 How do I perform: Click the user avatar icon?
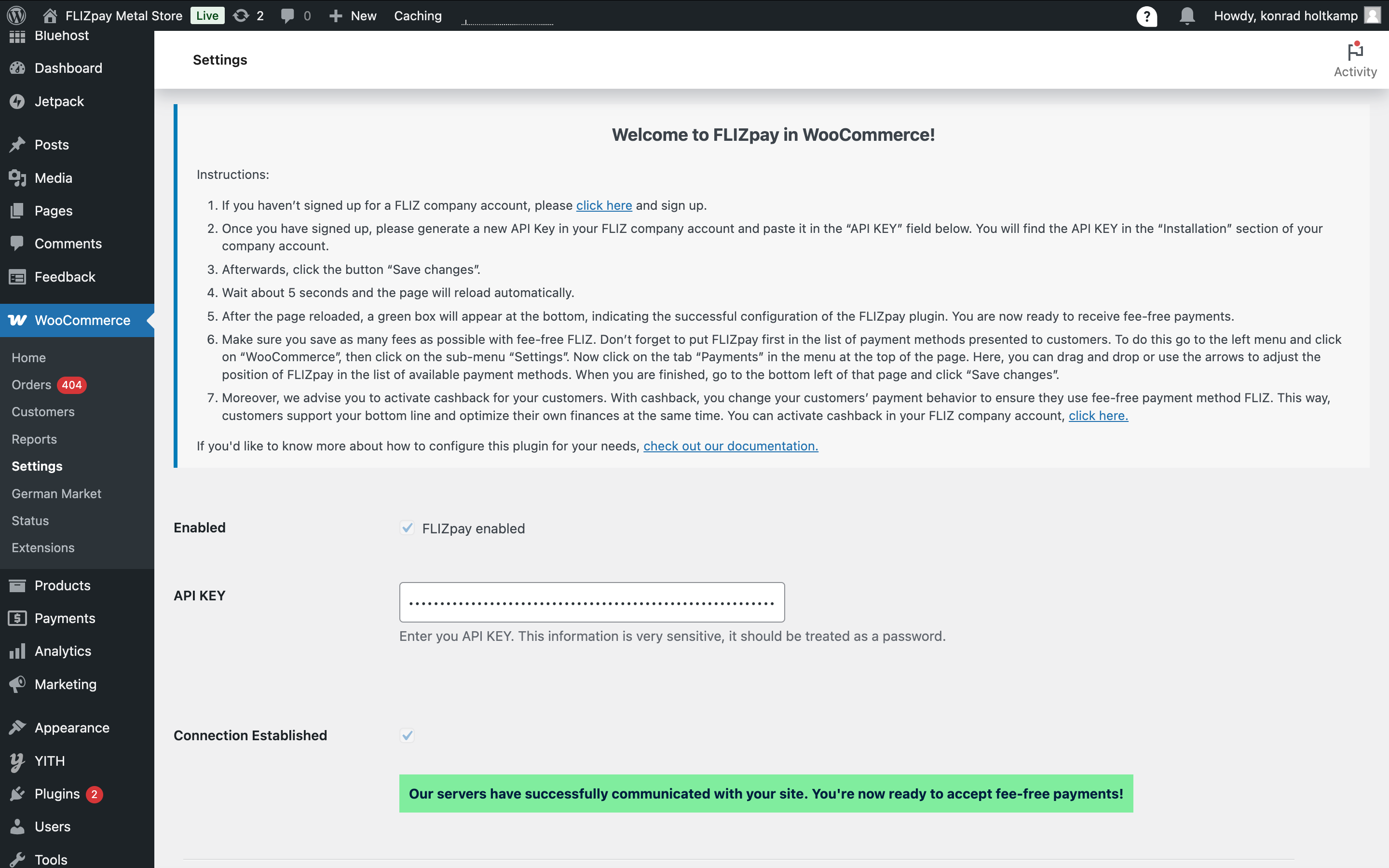click(1372, 15)
